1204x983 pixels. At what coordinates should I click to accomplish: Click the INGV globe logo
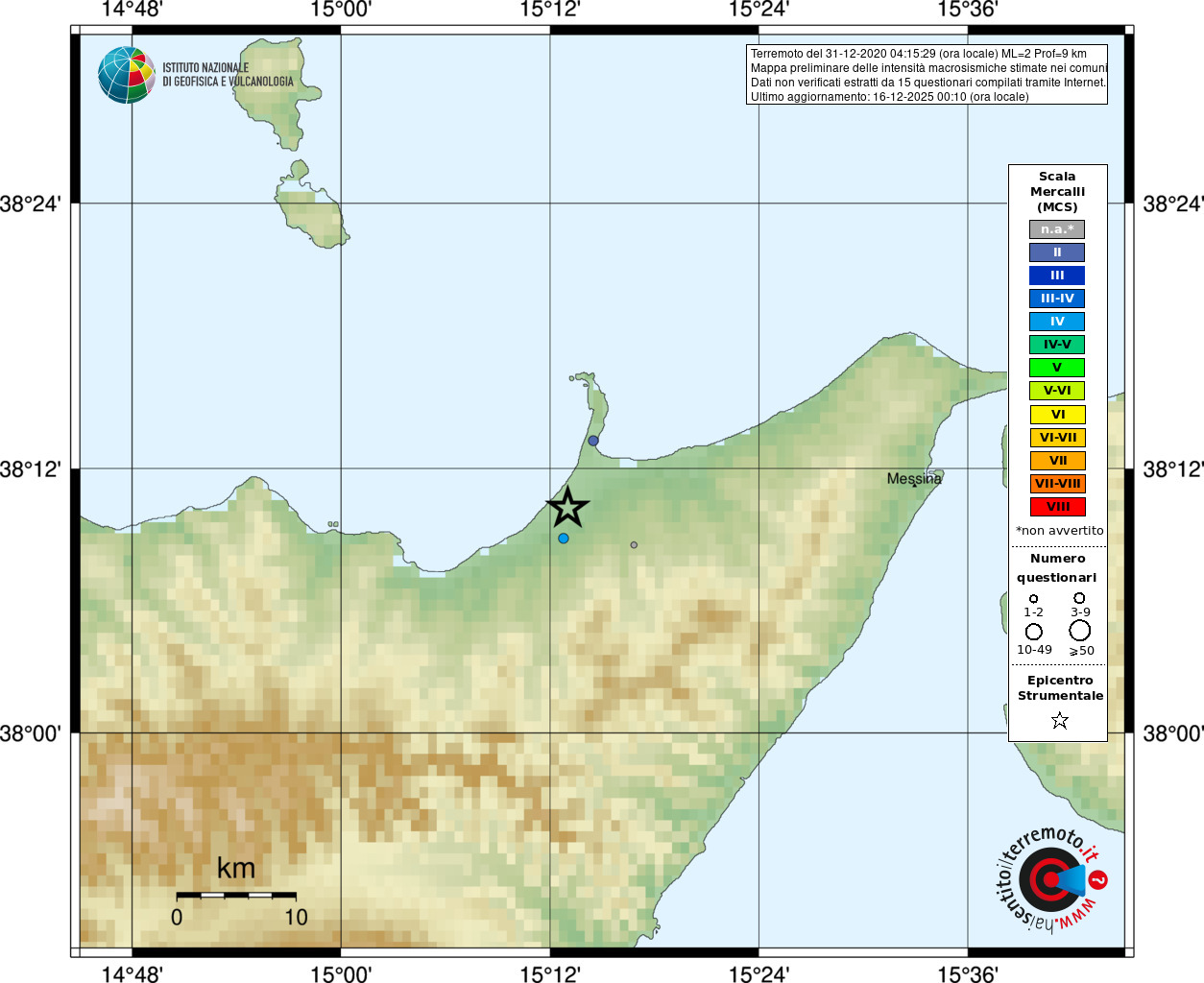(x=127, y=75)
